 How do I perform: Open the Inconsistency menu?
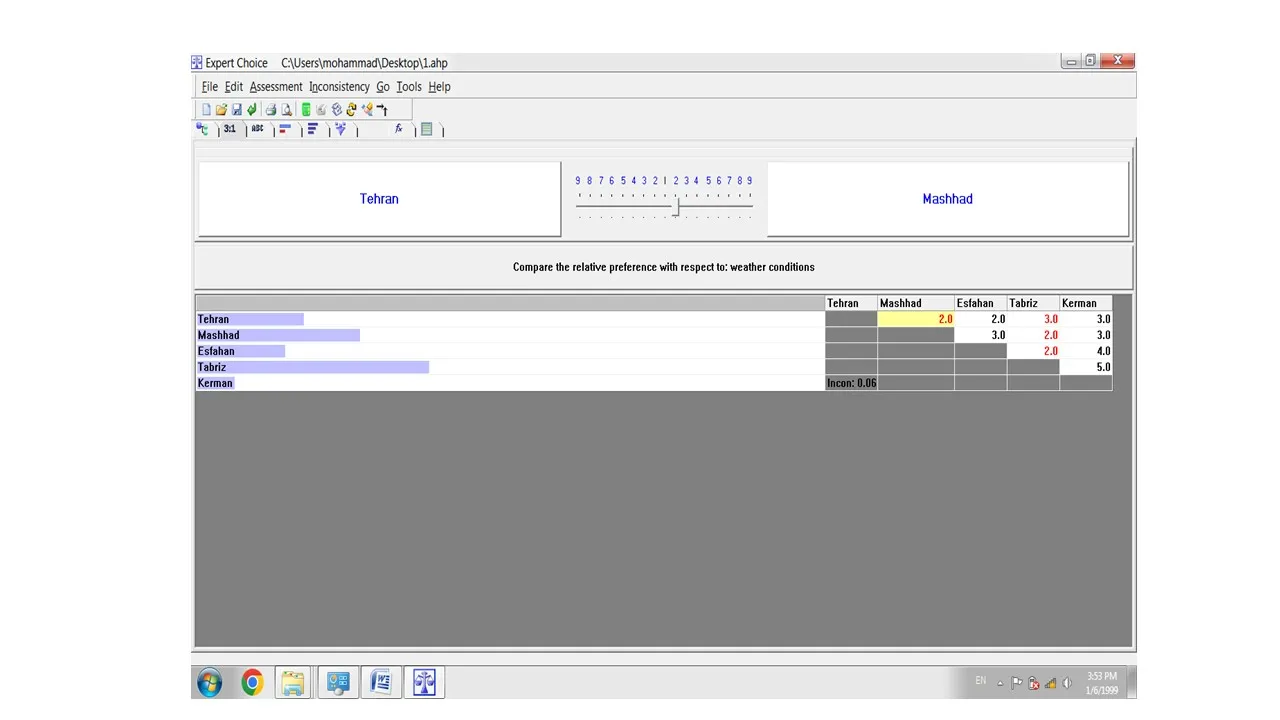(339, 87)
